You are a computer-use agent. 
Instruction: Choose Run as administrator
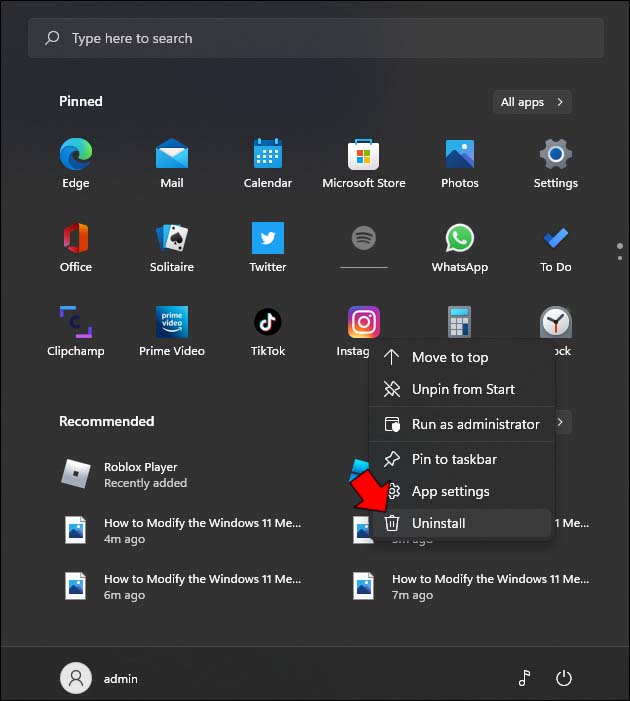pos(462,424)
